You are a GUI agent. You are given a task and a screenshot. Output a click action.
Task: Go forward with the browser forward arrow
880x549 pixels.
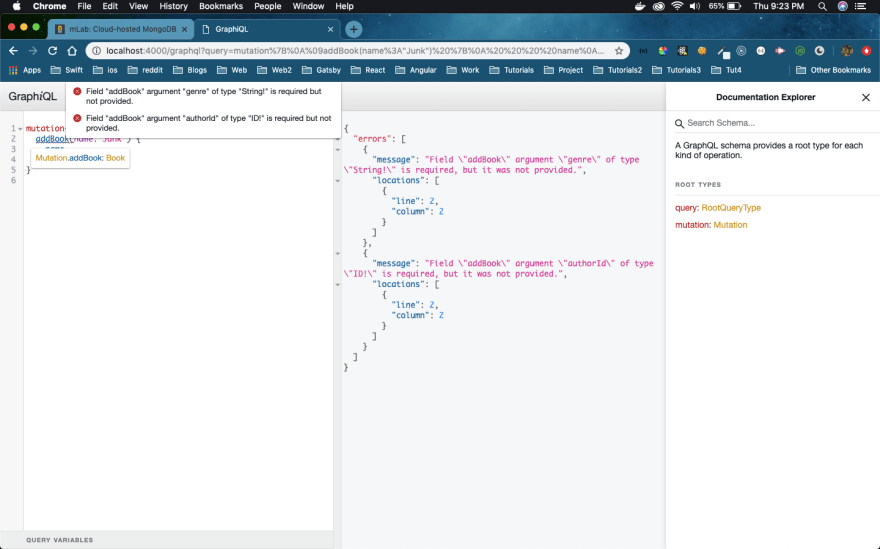[x=33, y=51]
